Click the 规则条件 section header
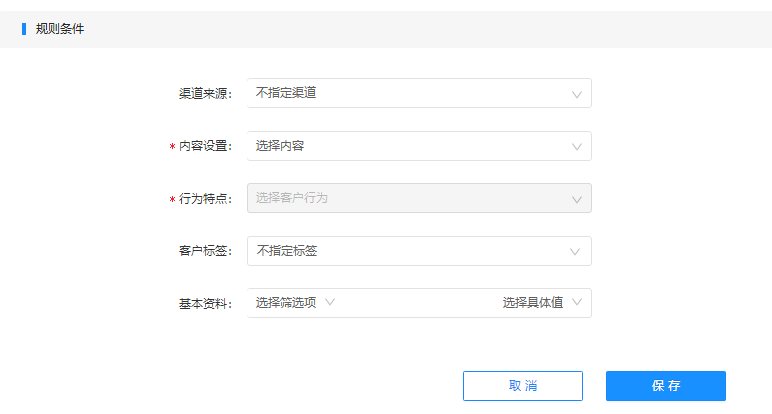 tap(60, 29)
